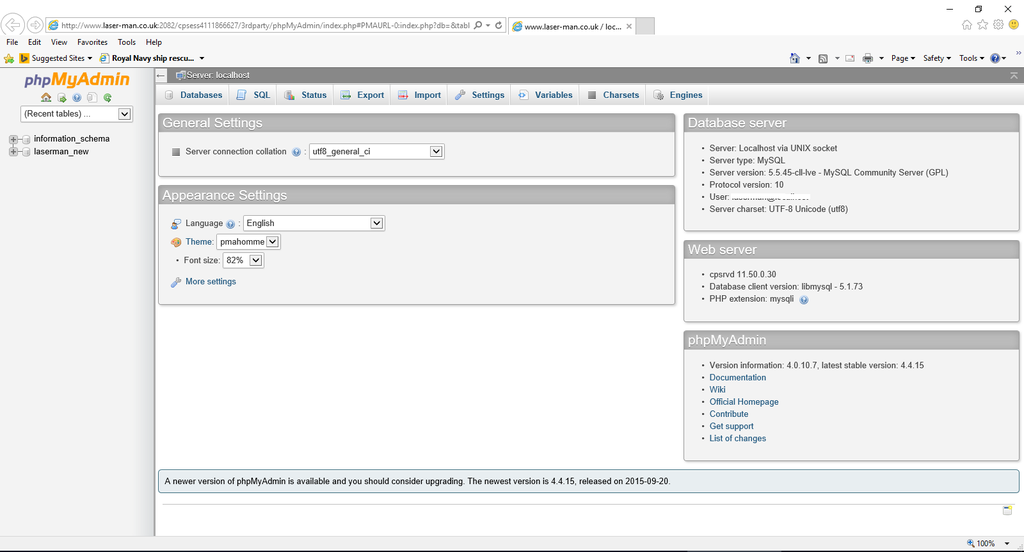Collapse navigation panel with left-arrow button

coord(161,75)
